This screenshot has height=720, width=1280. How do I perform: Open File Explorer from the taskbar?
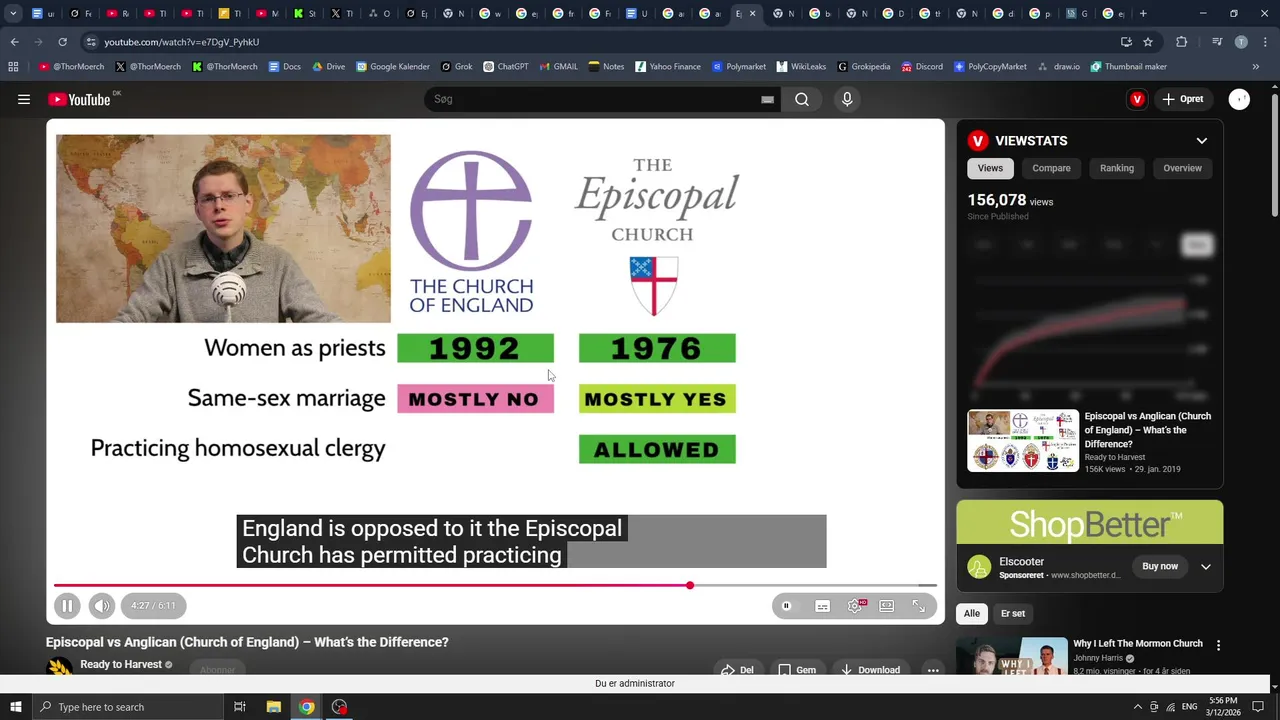[x=273, y=707]
